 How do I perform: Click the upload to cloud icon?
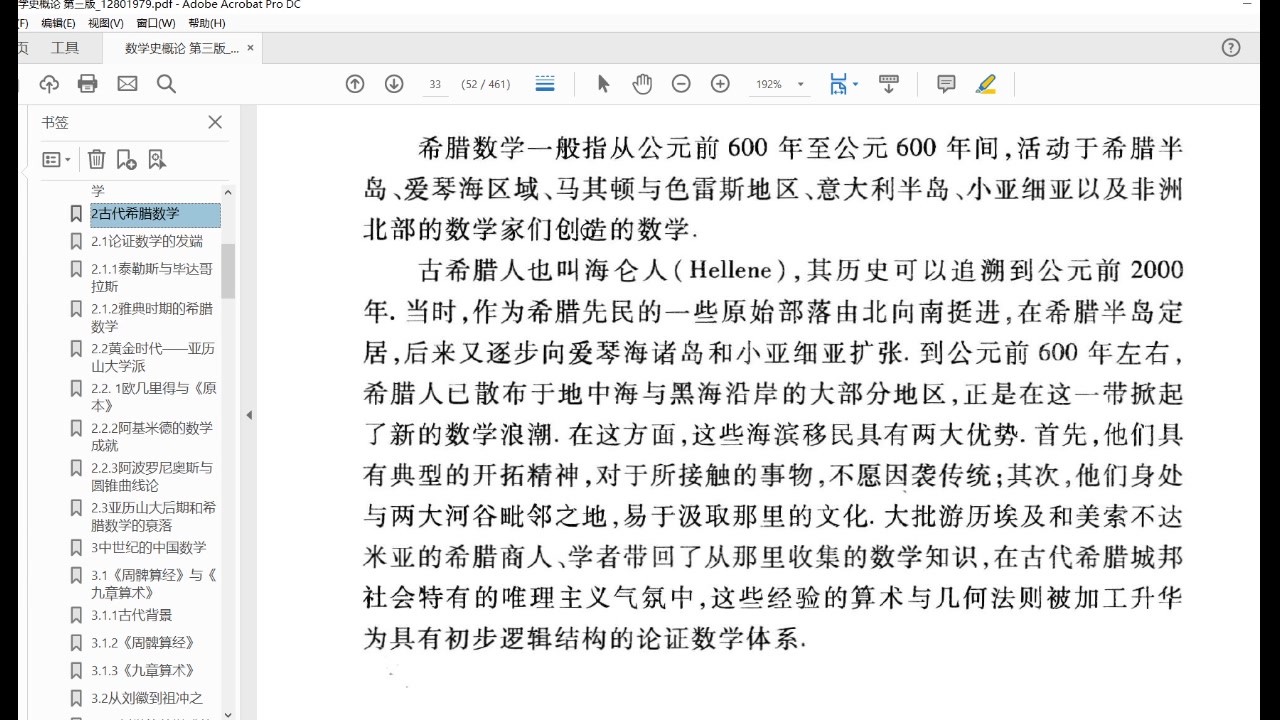click(x=49, y=84)
